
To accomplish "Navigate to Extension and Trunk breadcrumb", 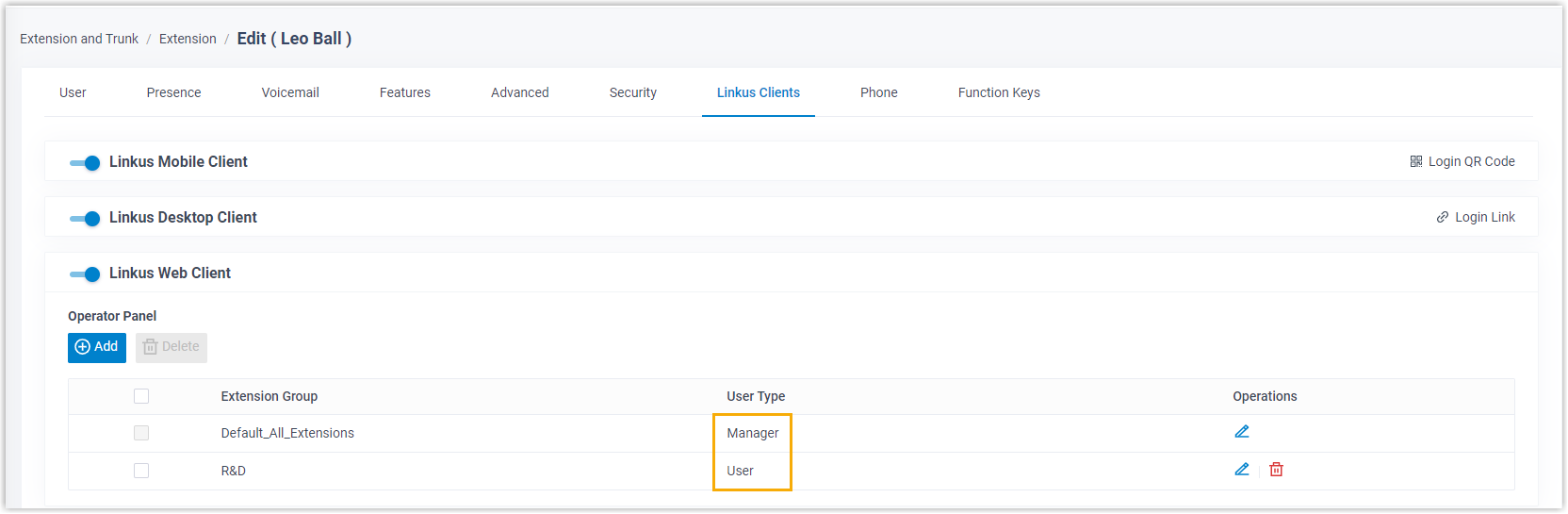I will point(79,39).
